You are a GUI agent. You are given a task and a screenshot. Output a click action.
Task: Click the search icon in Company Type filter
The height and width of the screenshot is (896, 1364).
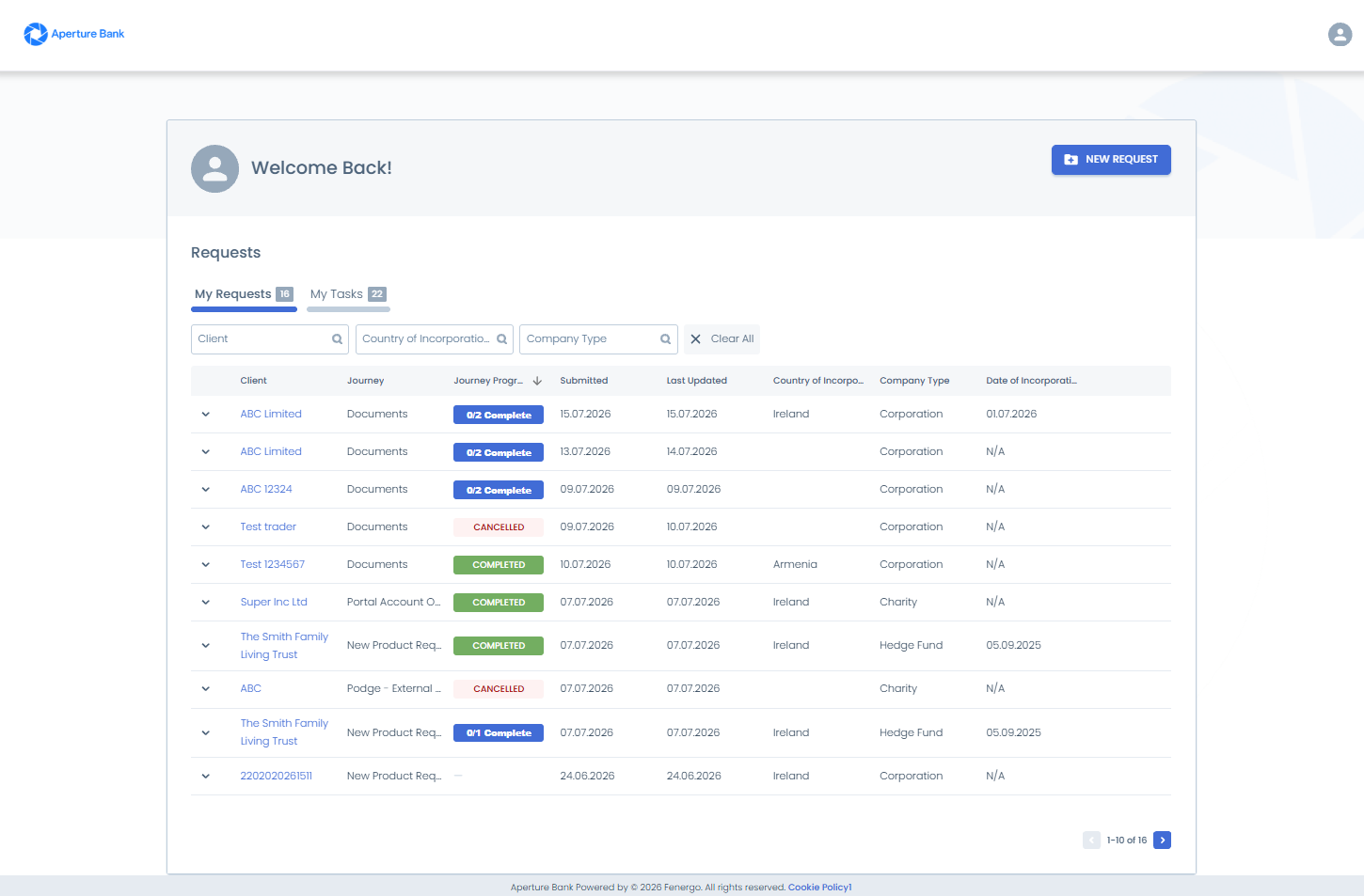click(665, 339)
